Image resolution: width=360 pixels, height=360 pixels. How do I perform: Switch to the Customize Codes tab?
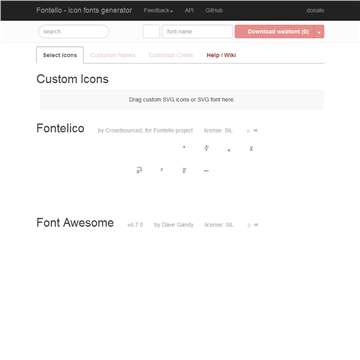pos(171,55)
